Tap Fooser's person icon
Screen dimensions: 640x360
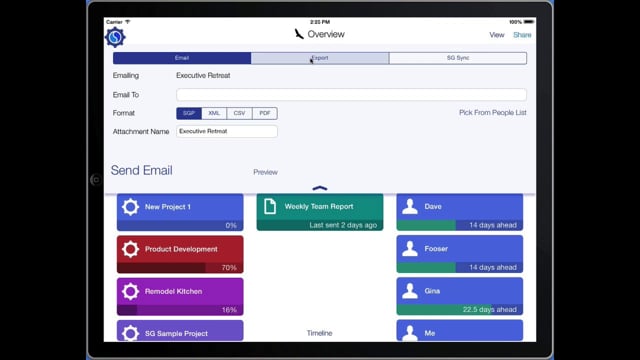pyautogui.click(x=410, y=249)
